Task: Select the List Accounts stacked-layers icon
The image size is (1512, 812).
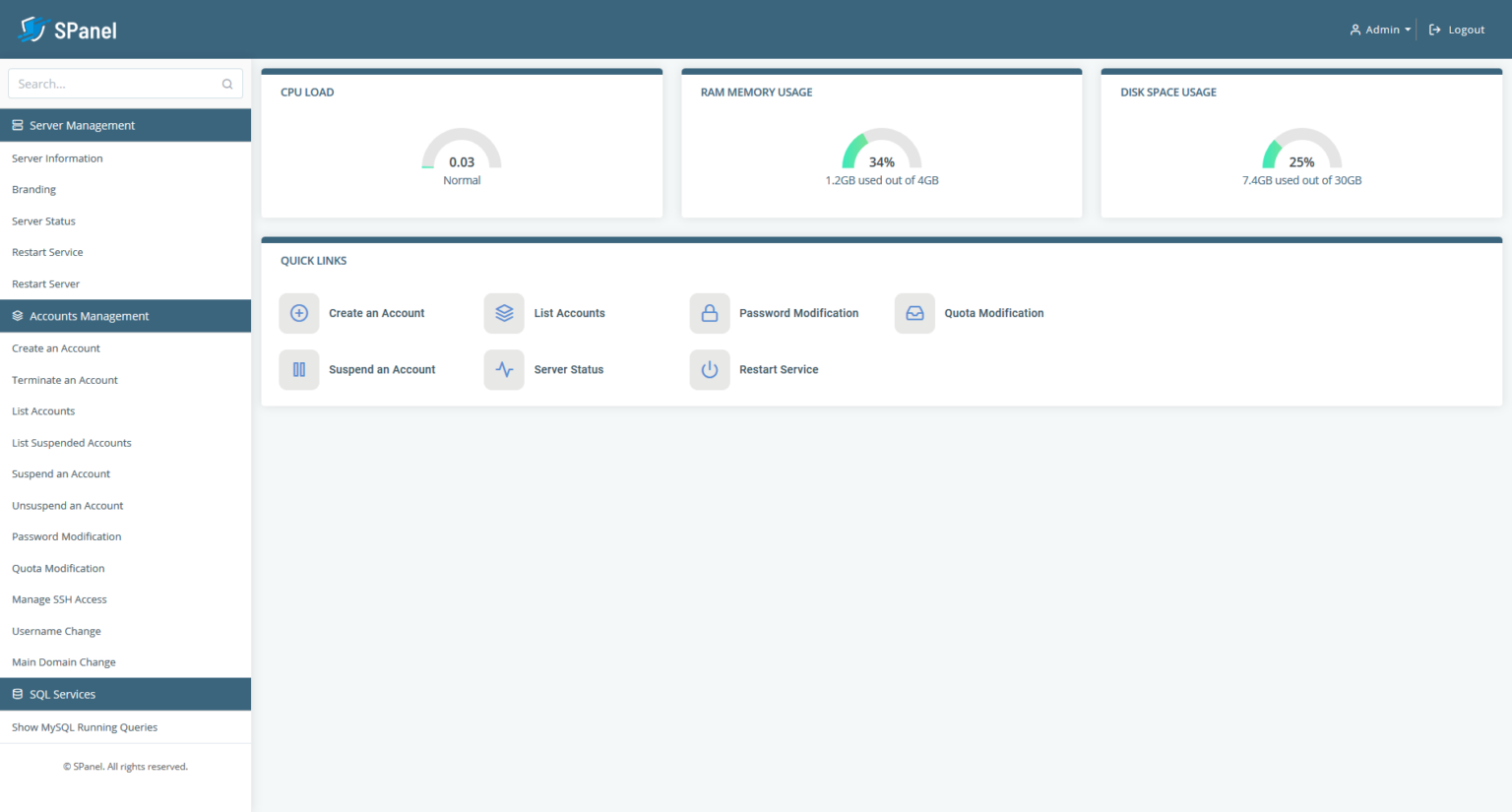Action: tap(504, 313)
